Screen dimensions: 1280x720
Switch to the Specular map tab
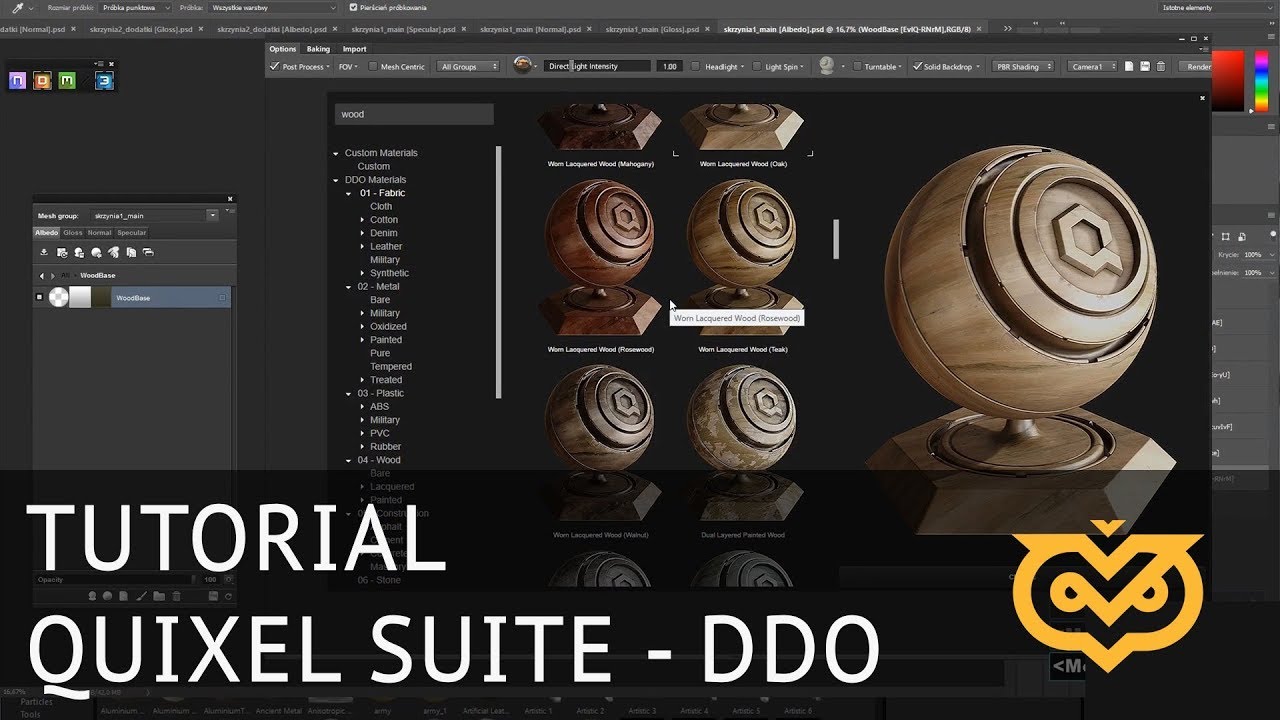click(131, 233)
